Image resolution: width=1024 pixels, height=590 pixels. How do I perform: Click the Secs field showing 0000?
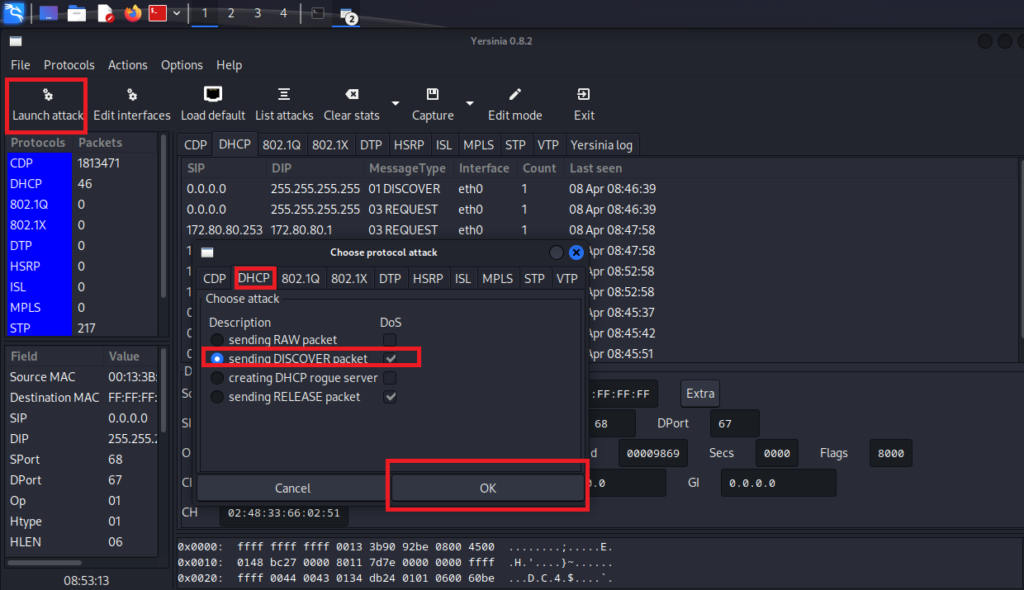pos(776,453)
